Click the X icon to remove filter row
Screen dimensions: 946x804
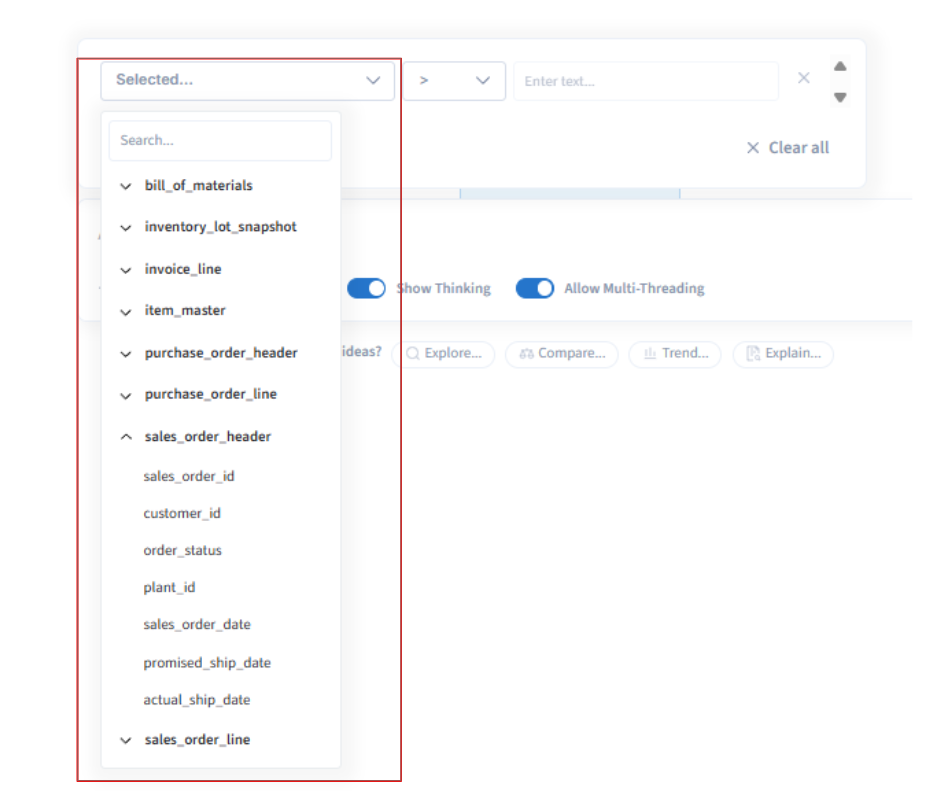[803, 78]
